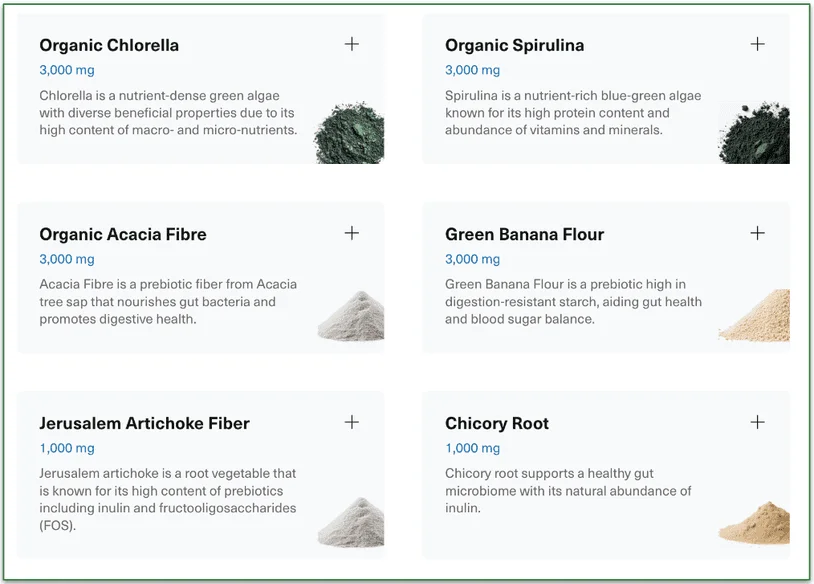Open the 3,000 mg link under Organic Chlorella
This screenshot has width=814, height=584.
pyautogui.click(x=66, y=70)
